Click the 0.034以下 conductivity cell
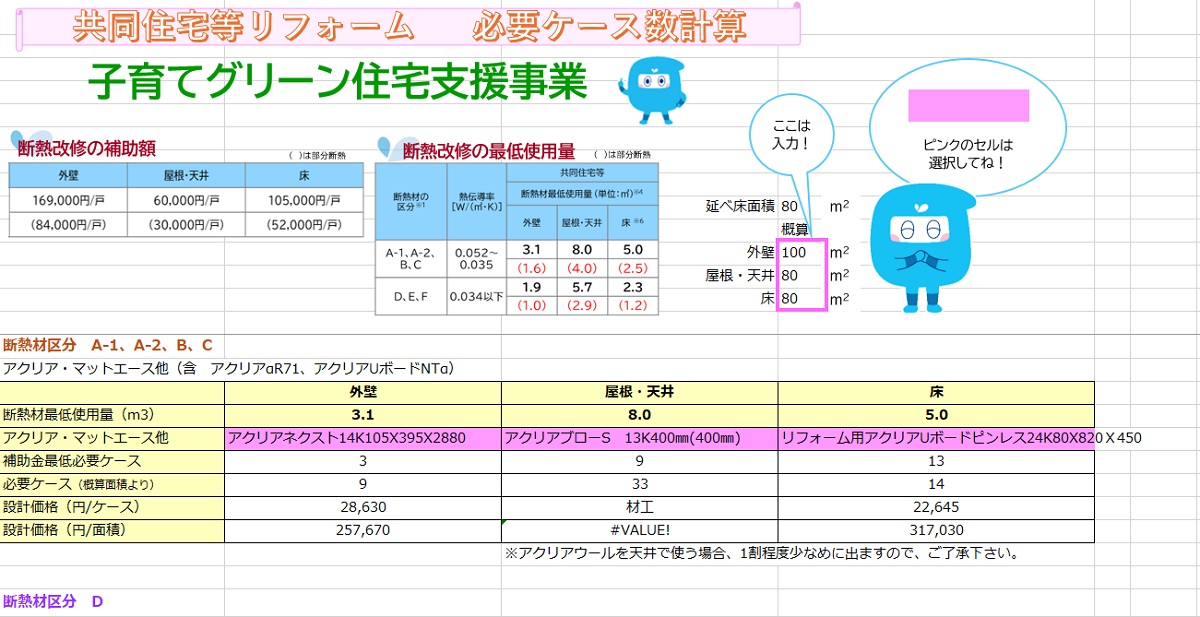 click(x=475, y=296)
